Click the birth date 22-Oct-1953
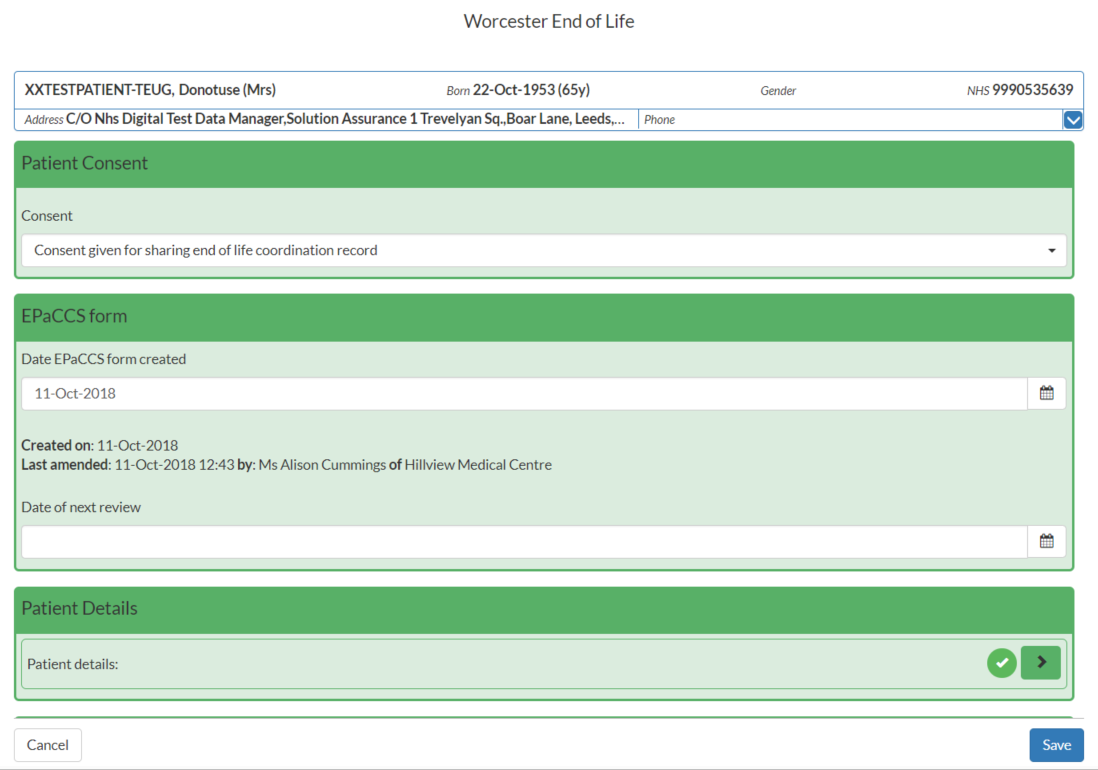Viewport: 1098px width, 770px height. [514, 90]
